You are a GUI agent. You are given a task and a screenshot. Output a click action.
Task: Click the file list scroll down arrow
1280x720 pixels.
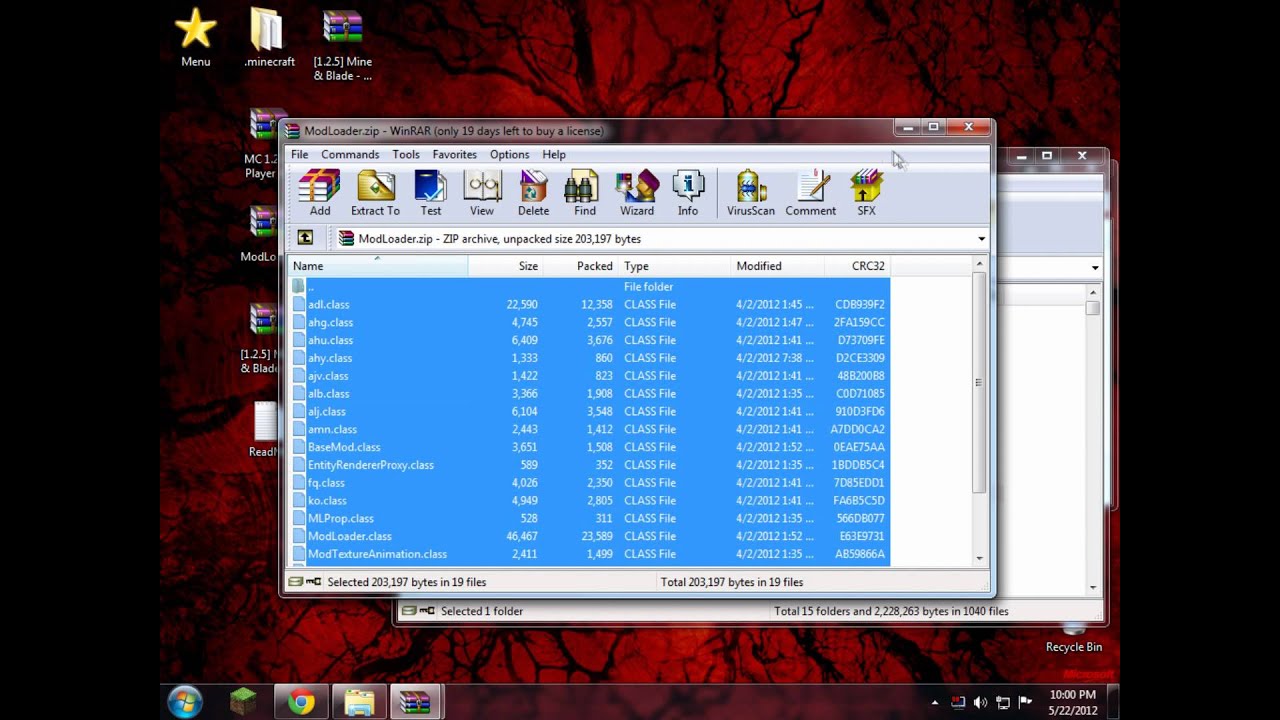click(979, 558)
